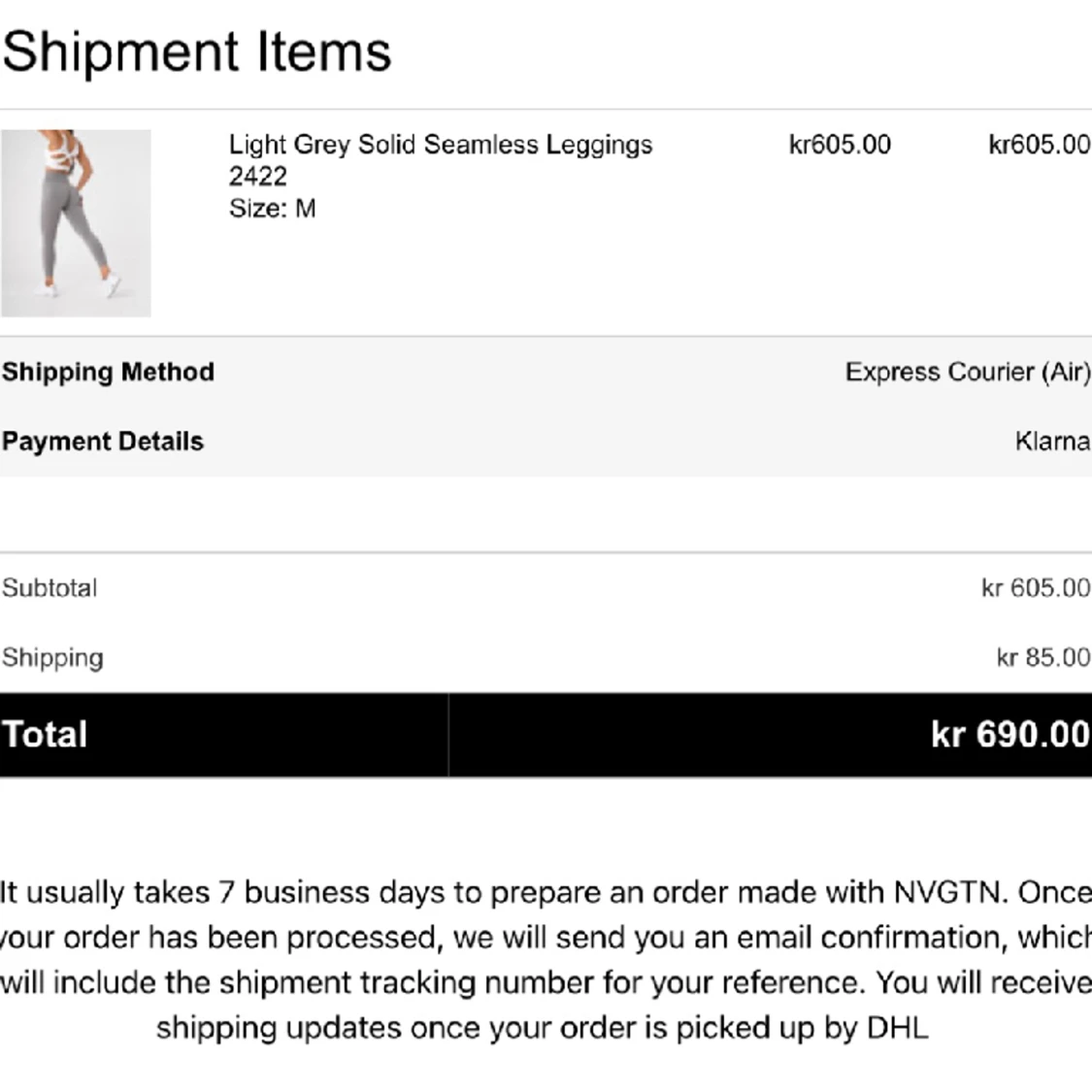Click the Light Grey Solid Seamless Leggings title
Image resolution: width=1092 pixels, height=1092 pixels.
(441, 146)
